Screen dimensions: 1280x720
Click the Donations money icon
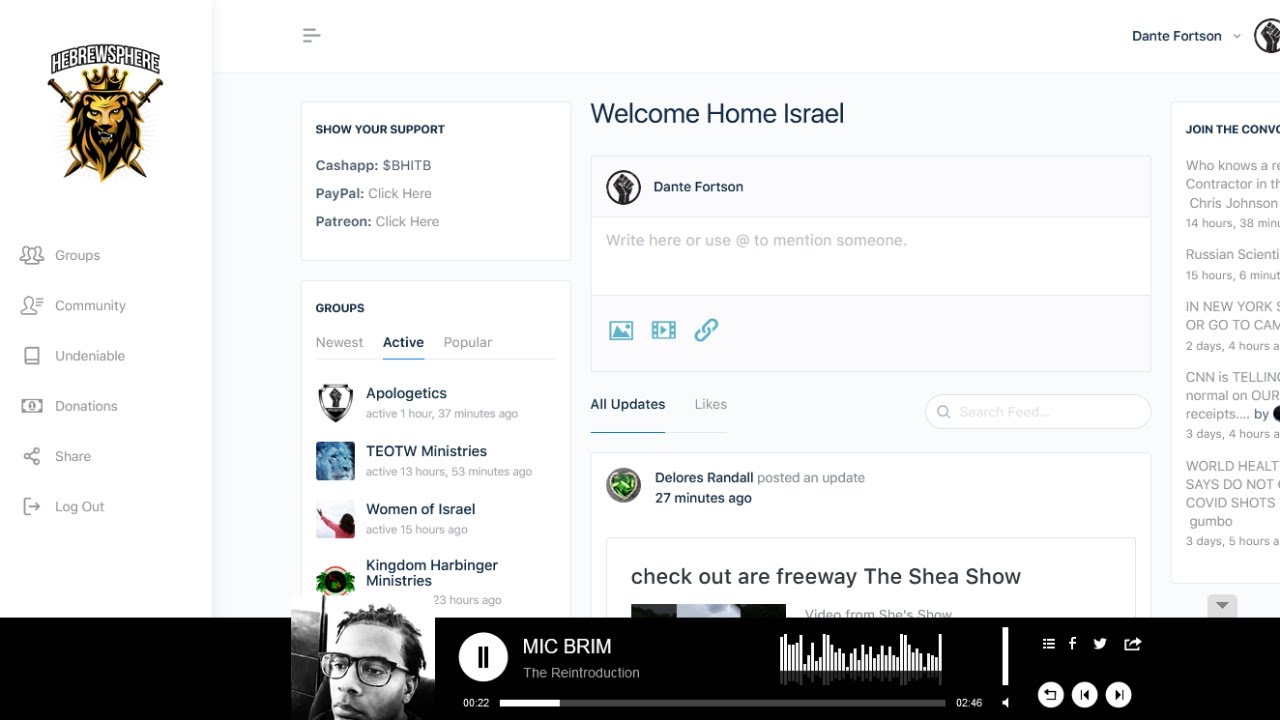point(32,406)
